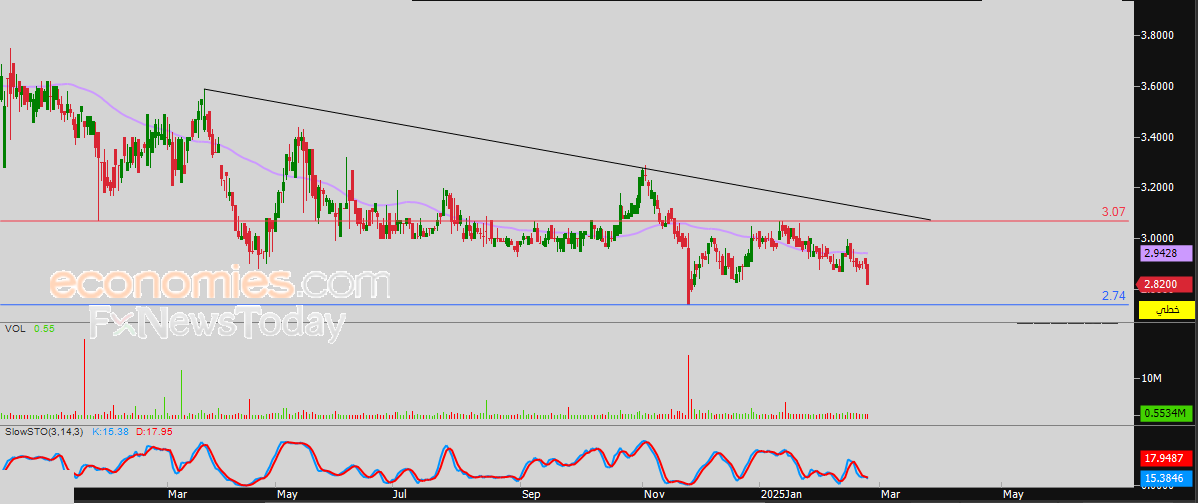Click the yellow خطي scale tag
1198x504 pixels.
point(1166,309)
